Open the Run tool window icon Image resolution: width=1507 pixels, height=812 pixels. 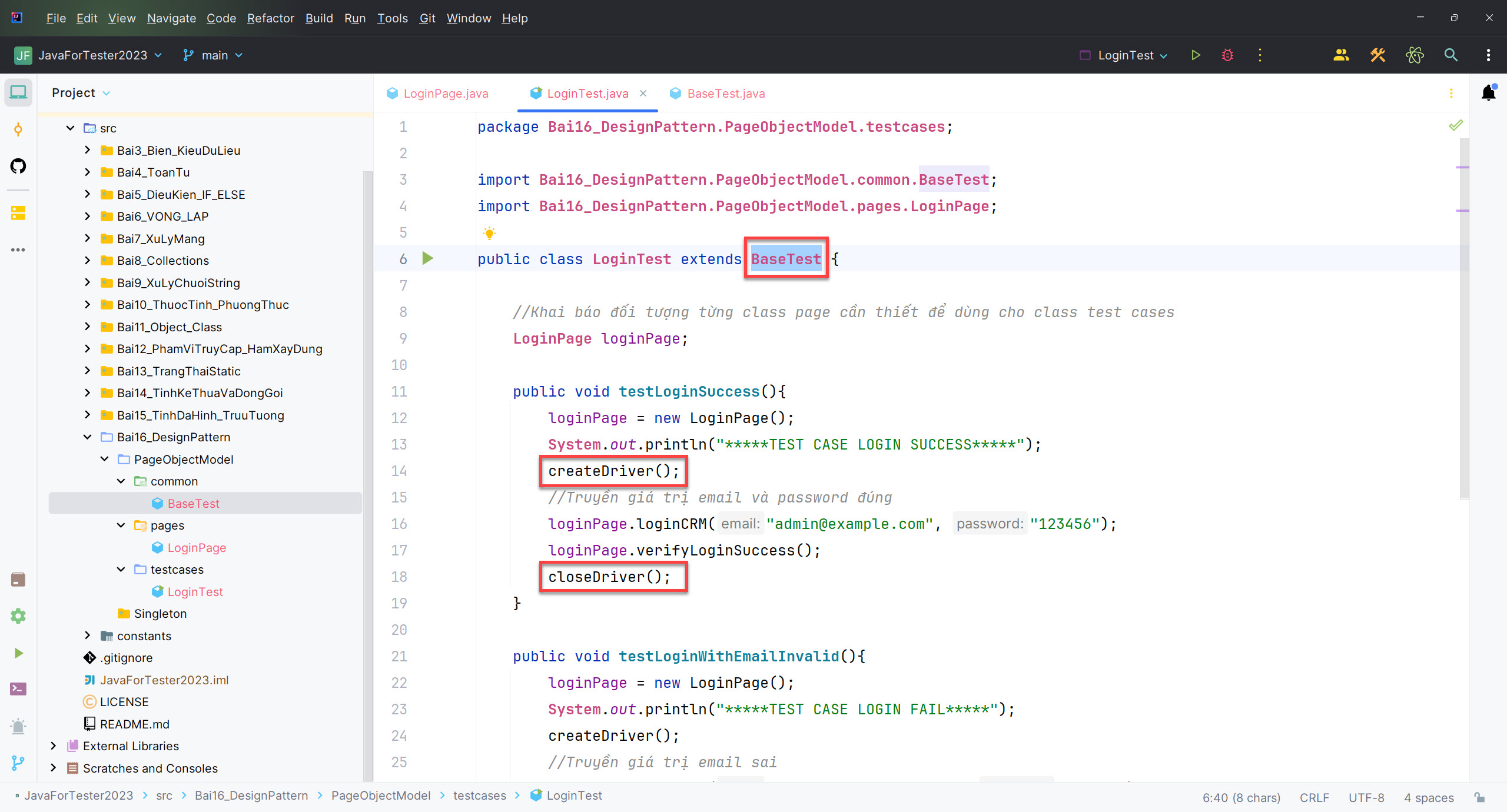tap(18, 653)
